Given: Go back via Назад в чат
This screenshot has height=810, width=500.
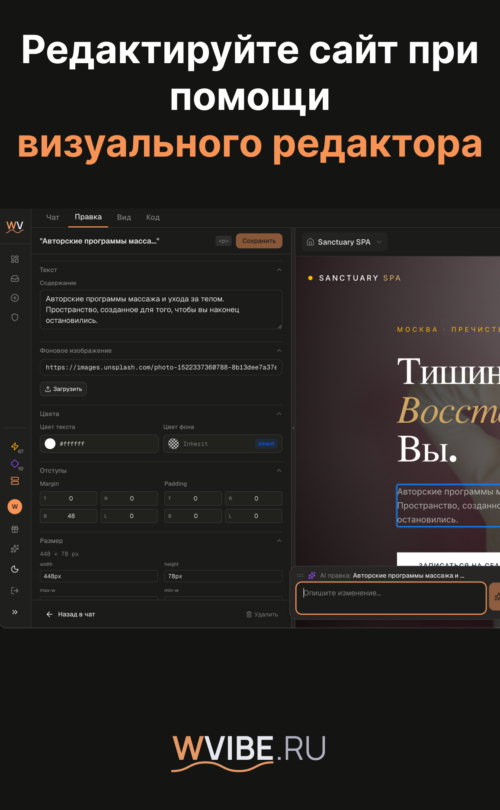Looking at the screenshot, I should pos(71,614).
